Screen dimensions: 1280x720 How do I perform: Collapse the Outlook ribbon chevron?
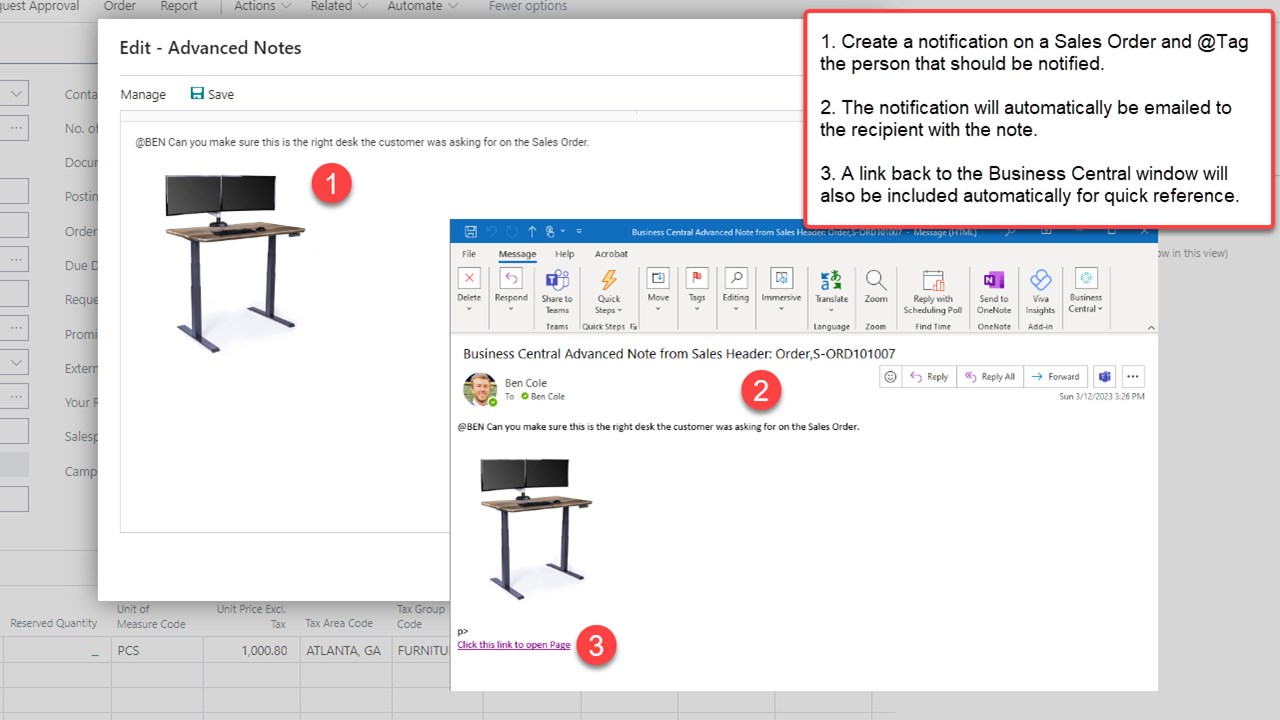(1150, 327)
